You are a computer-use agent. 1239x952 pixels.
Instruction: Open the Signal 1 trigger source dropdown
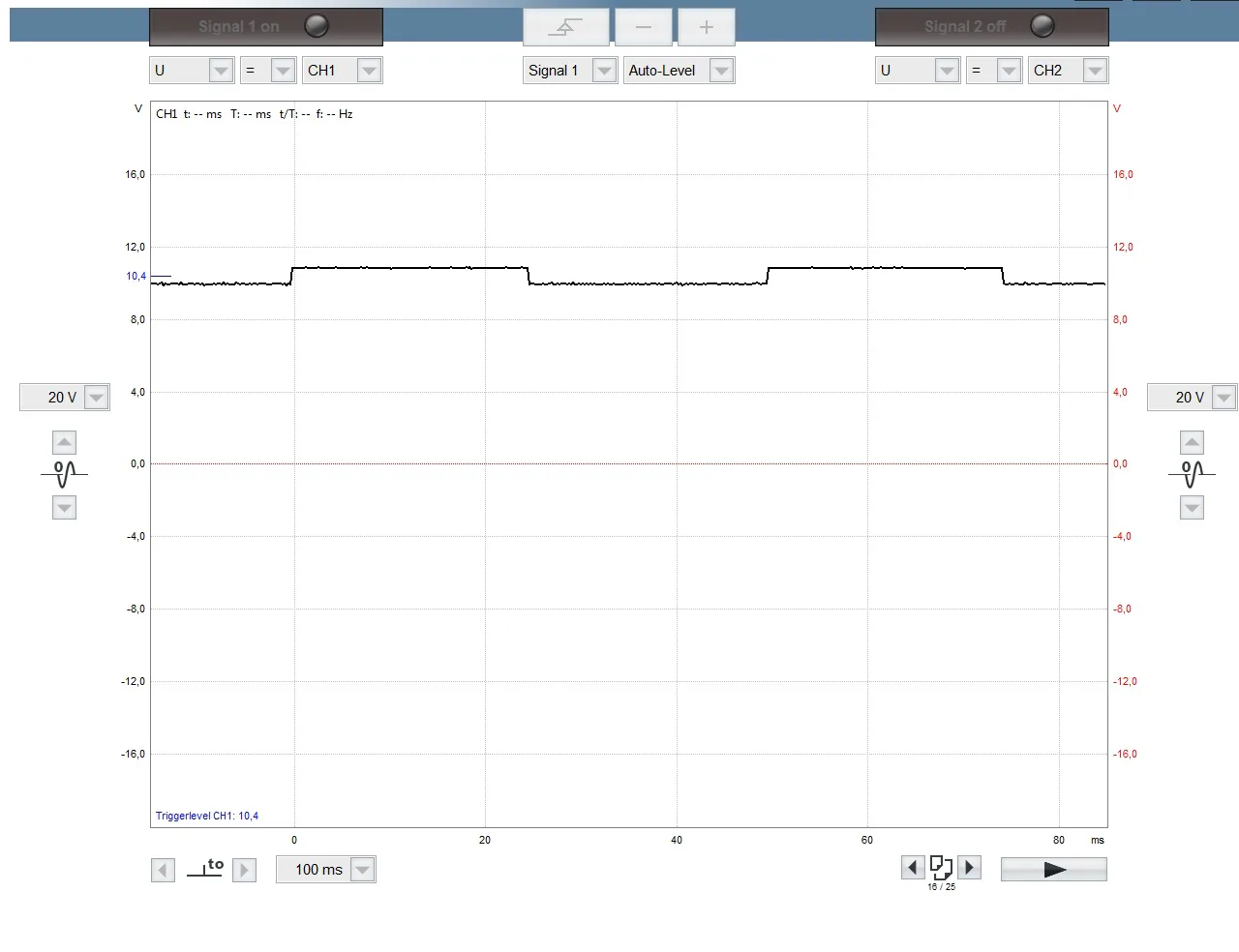tap(604, 71)
